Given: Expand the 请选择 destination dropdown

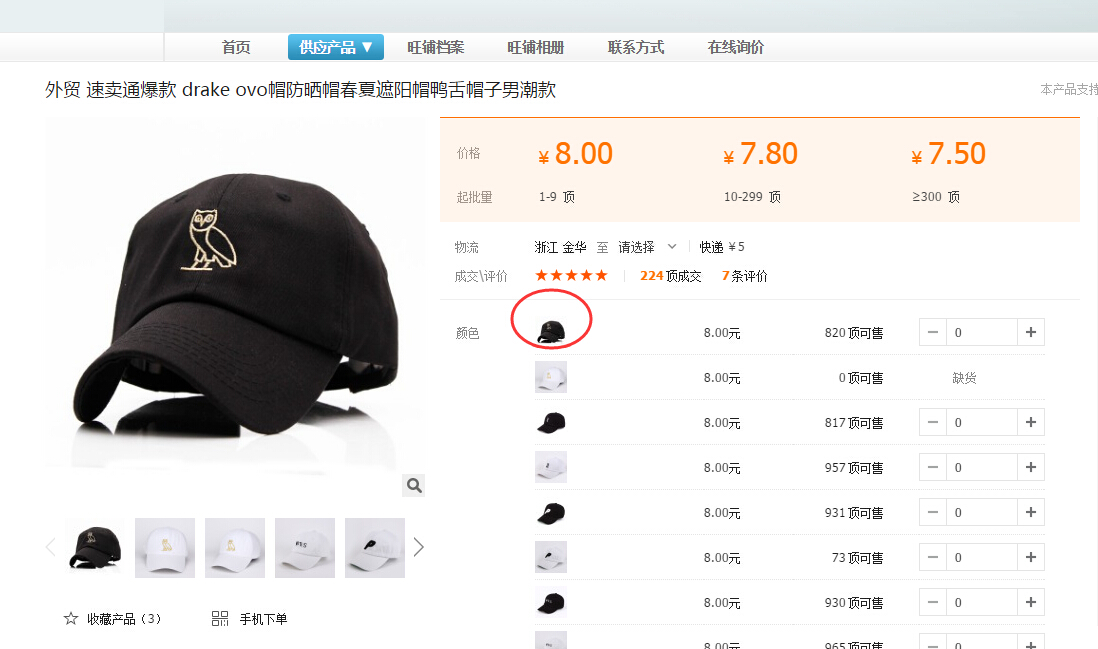Looking at the screenshot, I should click(x=647, y=247).
